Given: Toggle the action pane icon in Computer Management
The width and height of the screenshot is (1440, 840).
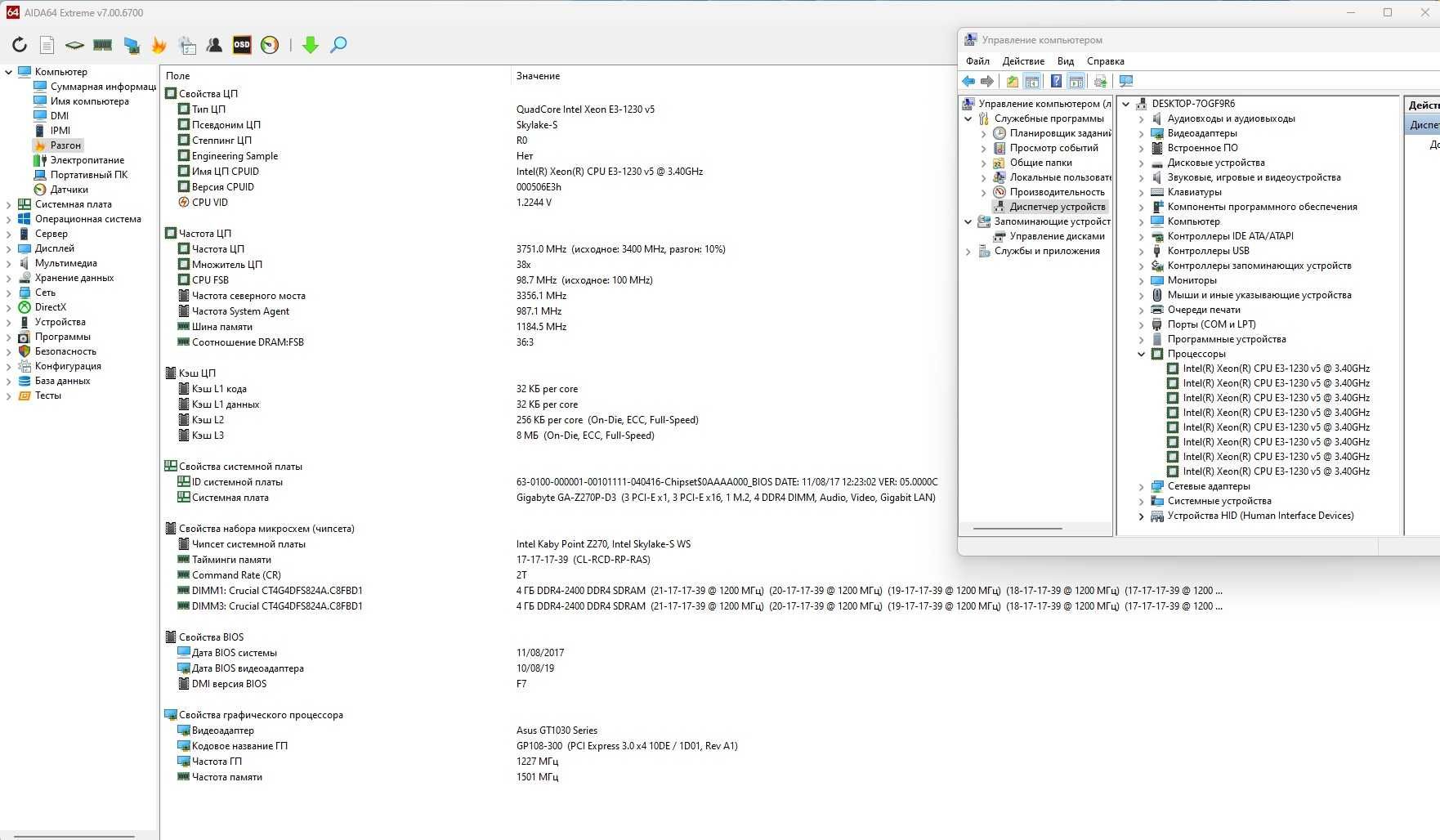Looking at the screenshot, I should tap(1076, 81).
